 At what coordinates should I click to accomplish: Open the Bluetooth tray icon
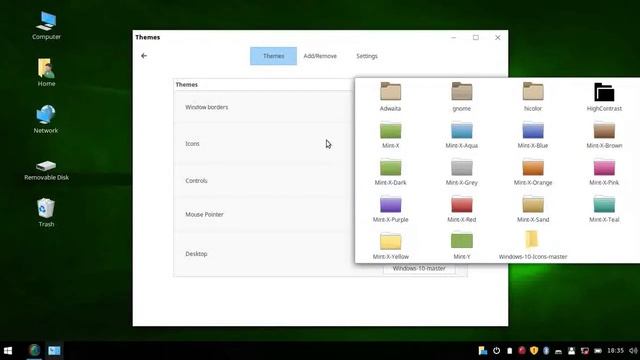coord(546,351)
